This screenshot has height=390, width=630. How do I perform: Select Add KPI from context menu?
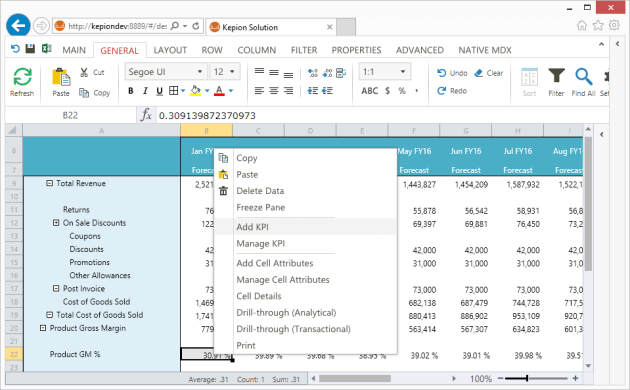pyautogui.click(x=305, y=227)
